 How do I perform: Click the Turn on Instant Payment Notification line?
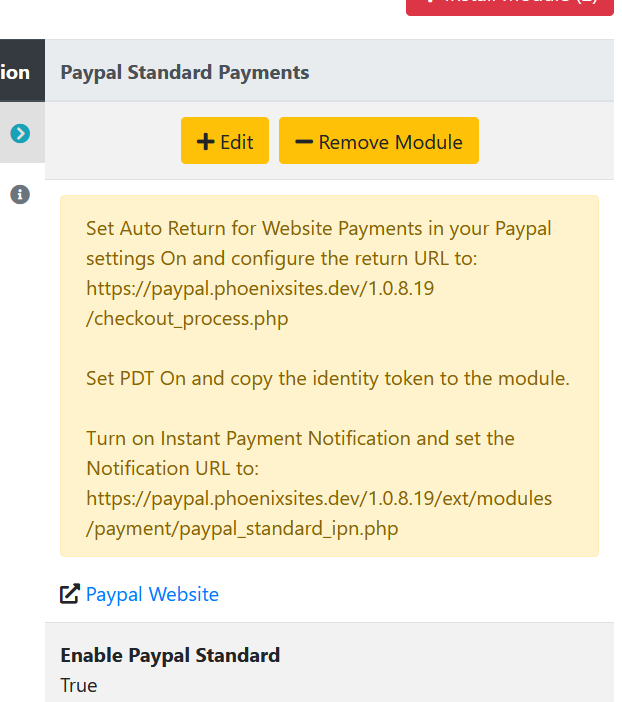coord(300,438)
